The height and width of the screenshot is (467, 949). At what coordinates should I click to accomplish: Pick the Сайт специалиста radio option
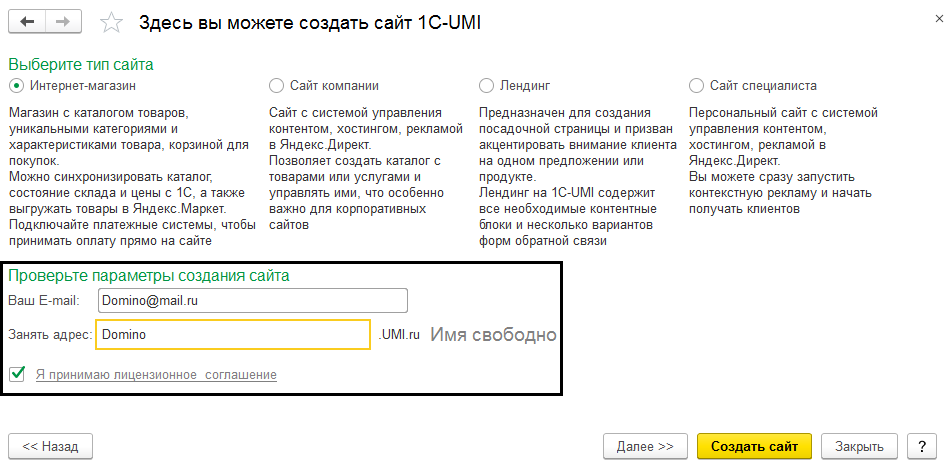[x=697, y=86]
